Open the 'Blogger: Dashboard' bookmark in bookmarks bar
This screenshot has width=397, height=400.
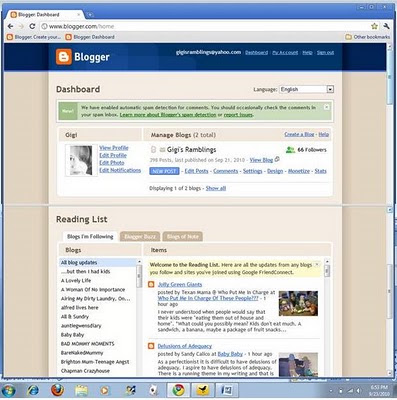[90, 37]
